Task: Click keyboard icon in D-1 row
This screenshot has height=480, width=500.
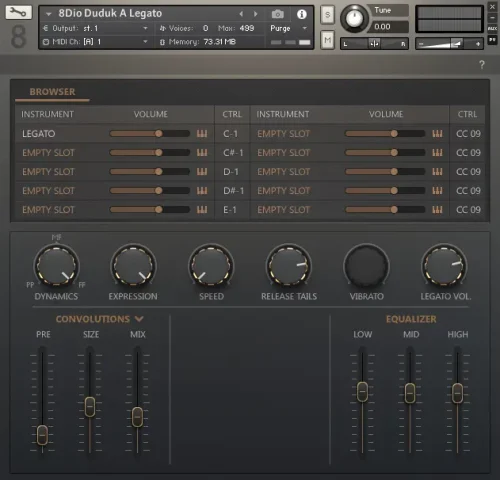Action: (202, 172)
